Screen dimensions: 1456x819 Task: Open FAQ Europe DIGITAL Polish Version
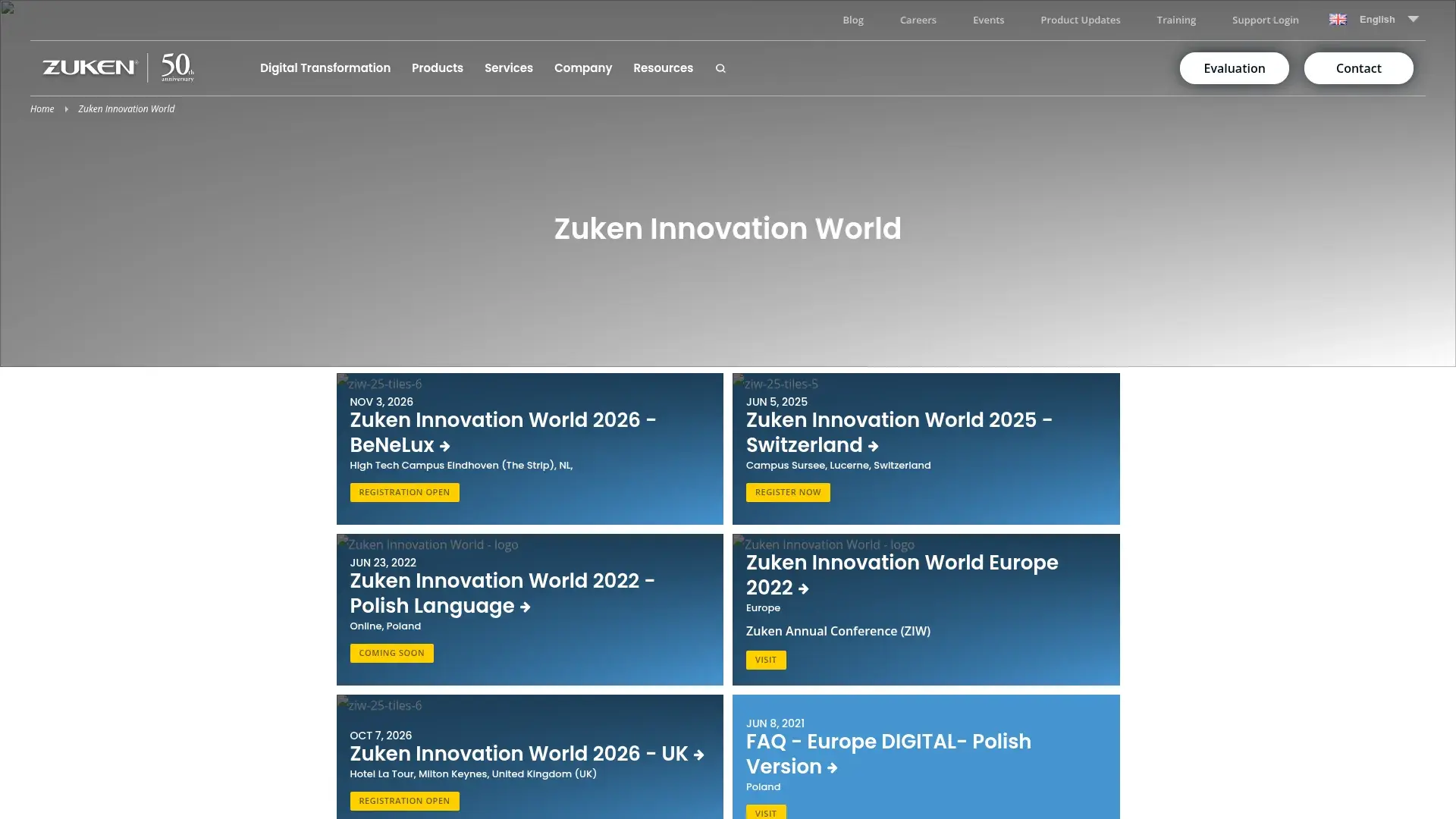point(888,754)
